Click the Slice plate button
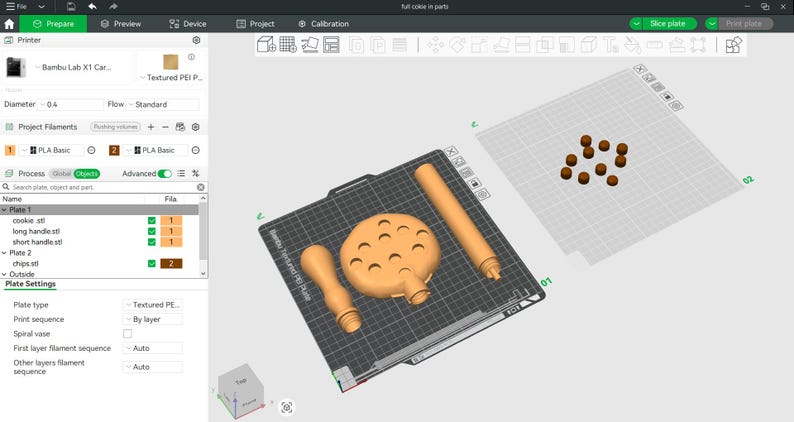Screen dimensions: 794x422 (667, 24)
